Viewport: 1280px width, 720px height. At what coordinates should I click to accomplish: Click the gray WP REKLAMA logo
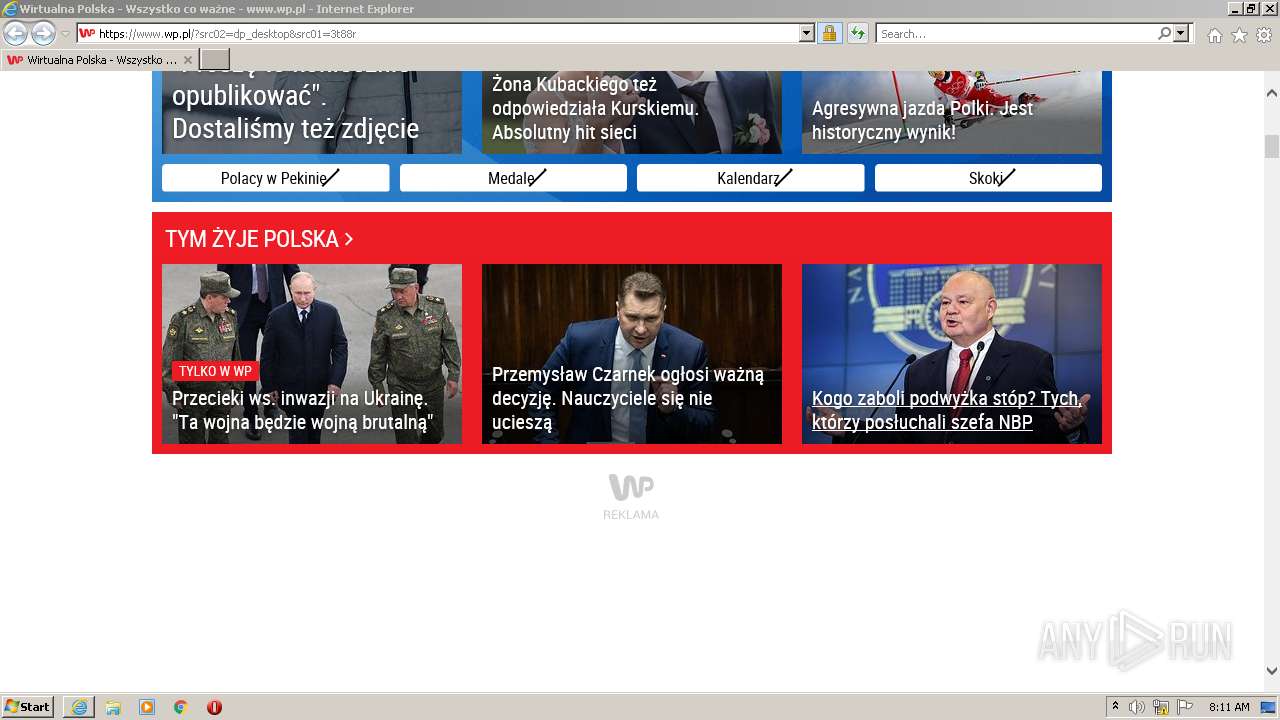[x=631, y=496]
